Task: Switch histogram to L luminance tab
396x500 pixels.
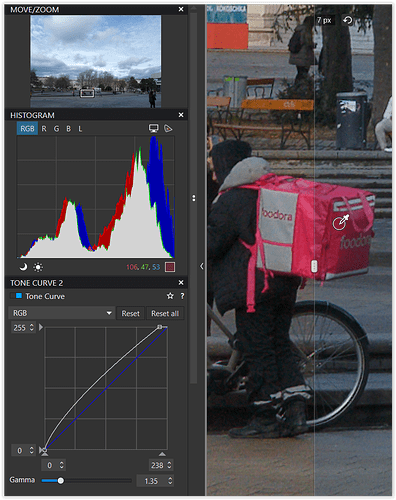Action: click(80, 129)
